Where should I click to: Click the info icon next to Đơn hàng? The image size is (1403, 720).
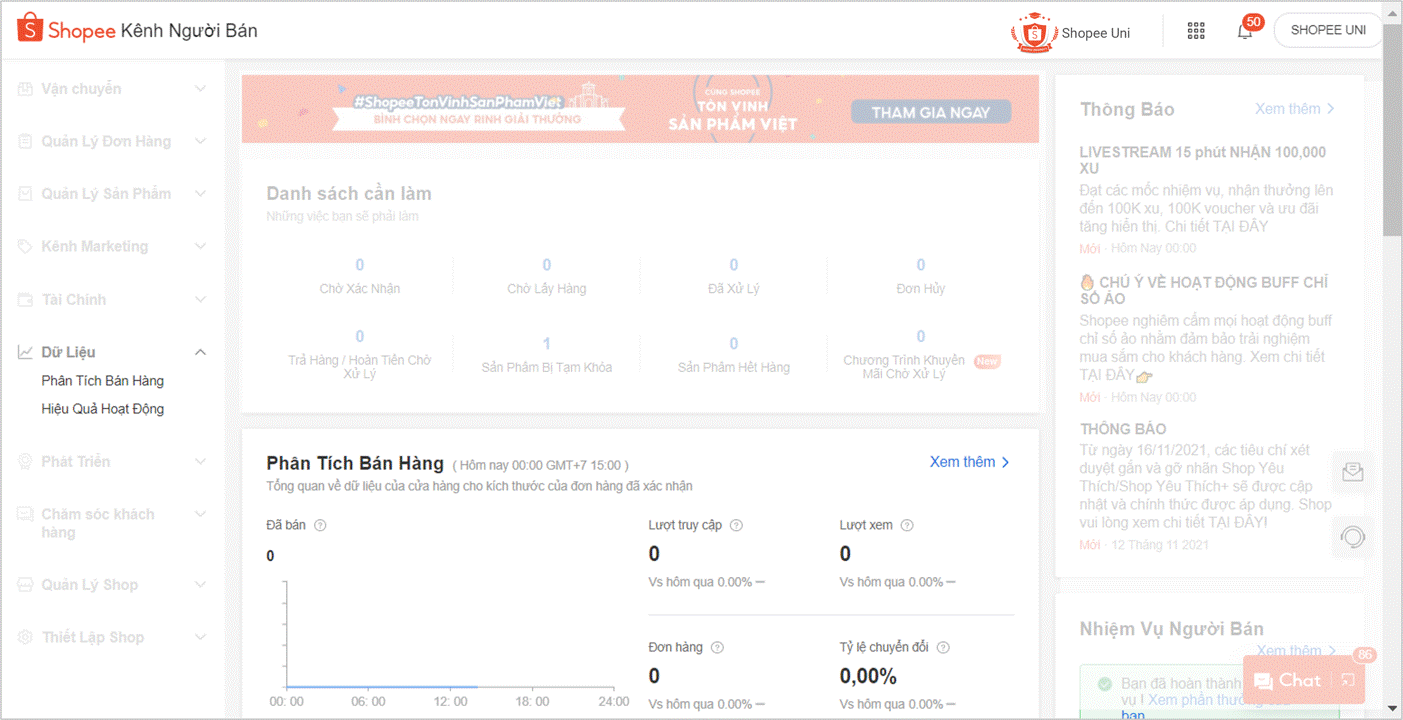coord(717,647)
